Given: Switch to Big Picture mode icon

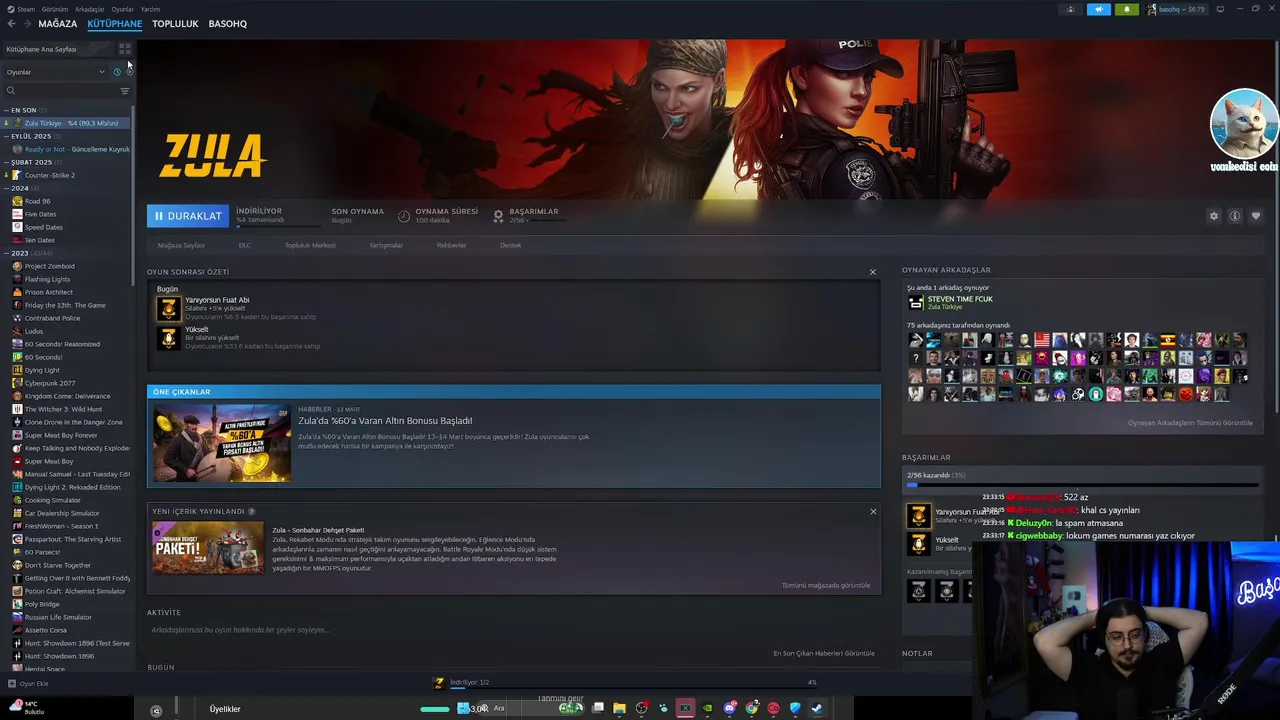Looking at the screenshot, I should (x=1222, y=9).
